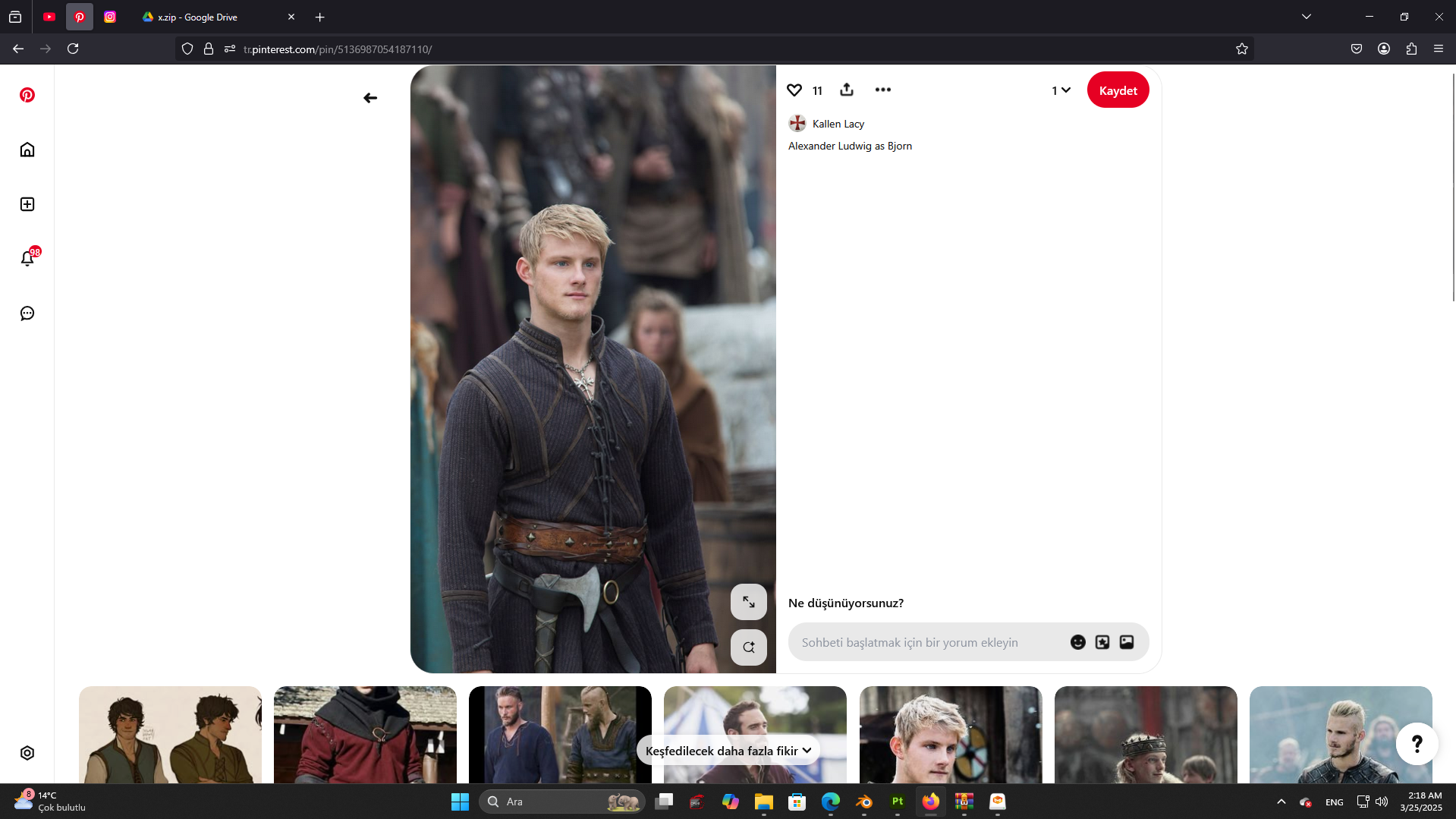This screenshot has height=819, width=1456.
Task: Open File Explorer from the taskbar
Action: pos(764,802)
